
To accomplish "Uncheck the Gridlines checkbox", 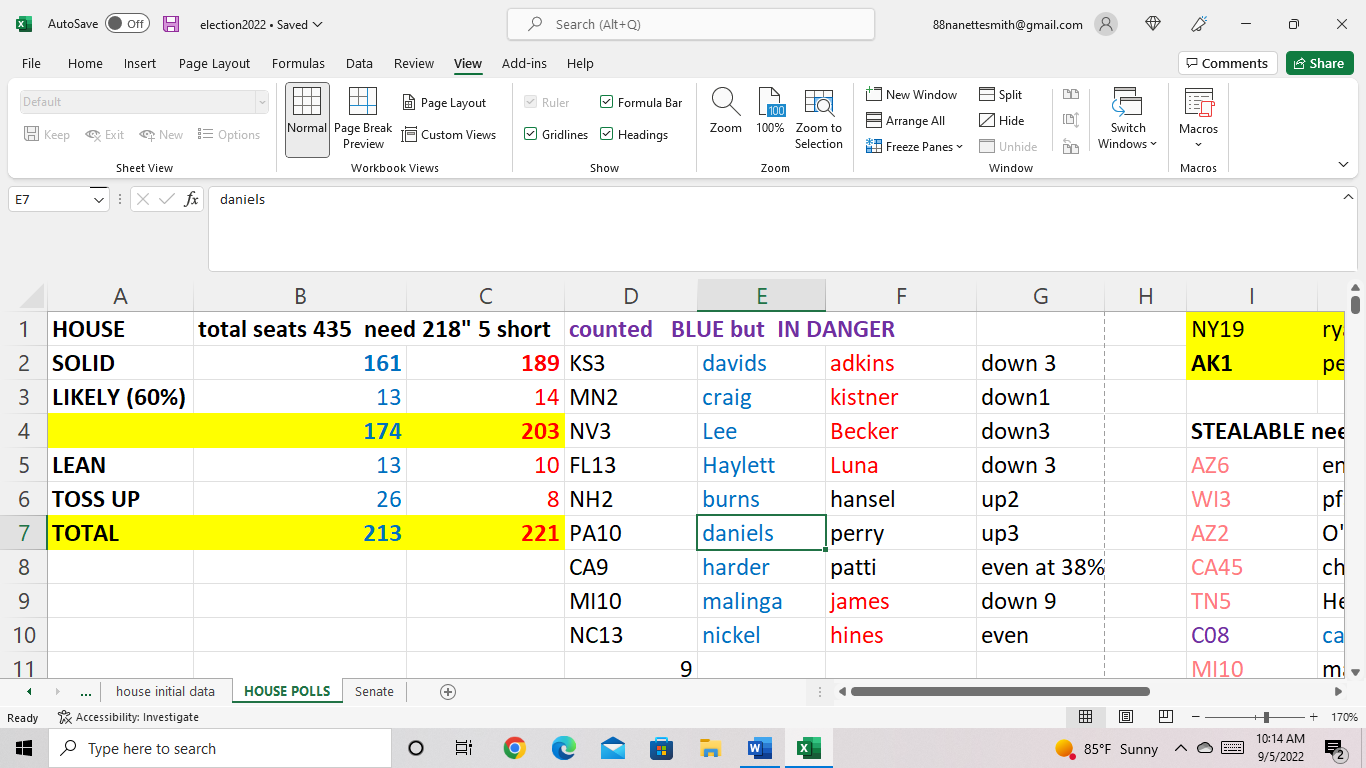I will pos(531,134).
